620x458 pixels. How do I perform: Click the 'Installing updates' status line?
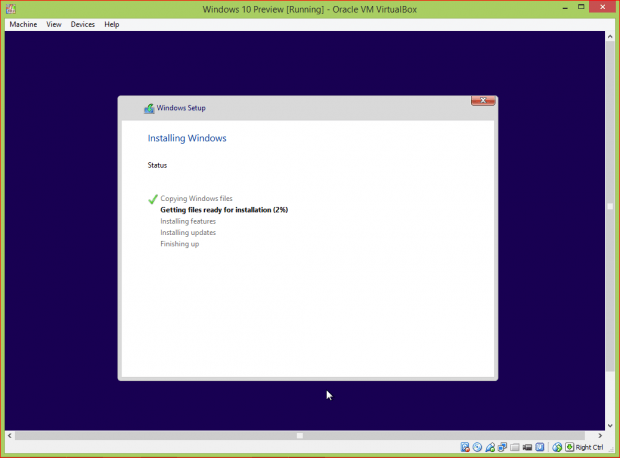[x=188, y=233]
